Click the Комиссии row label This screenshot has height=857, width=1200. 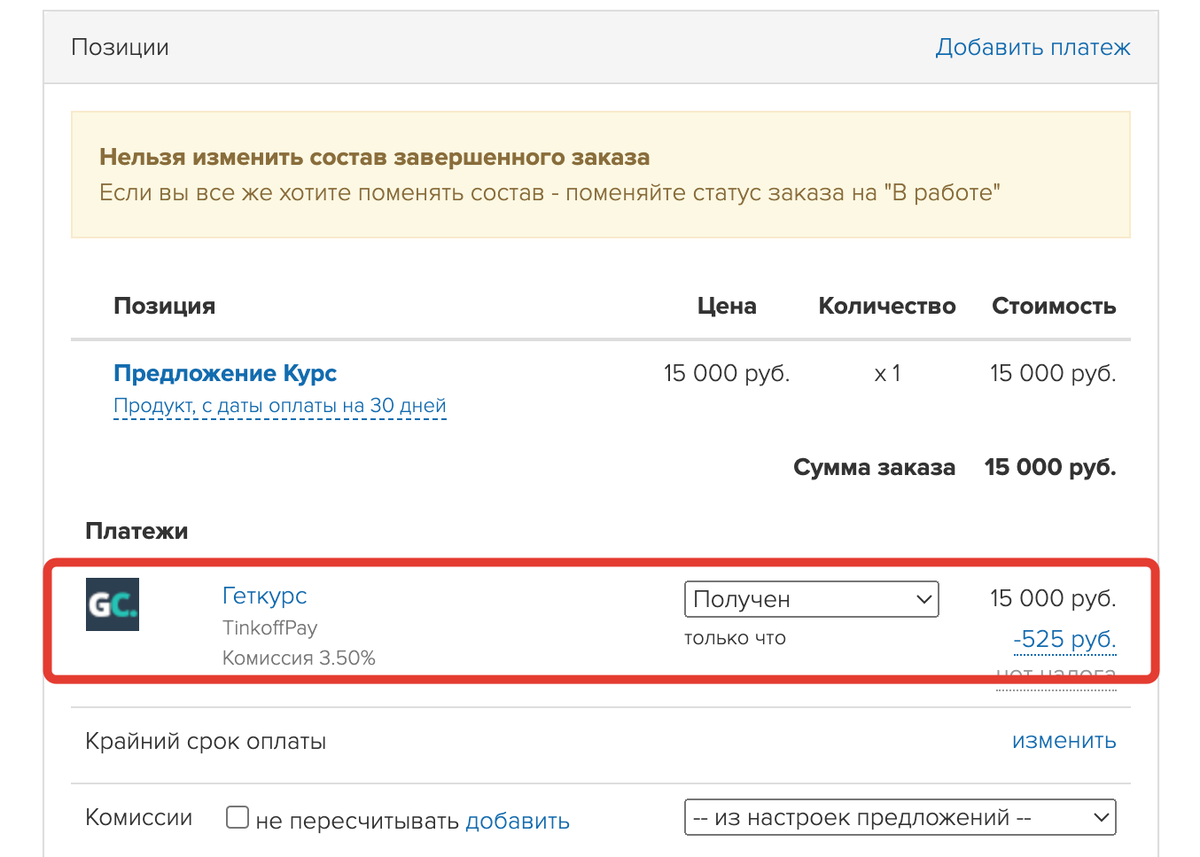tap(139, 817)
